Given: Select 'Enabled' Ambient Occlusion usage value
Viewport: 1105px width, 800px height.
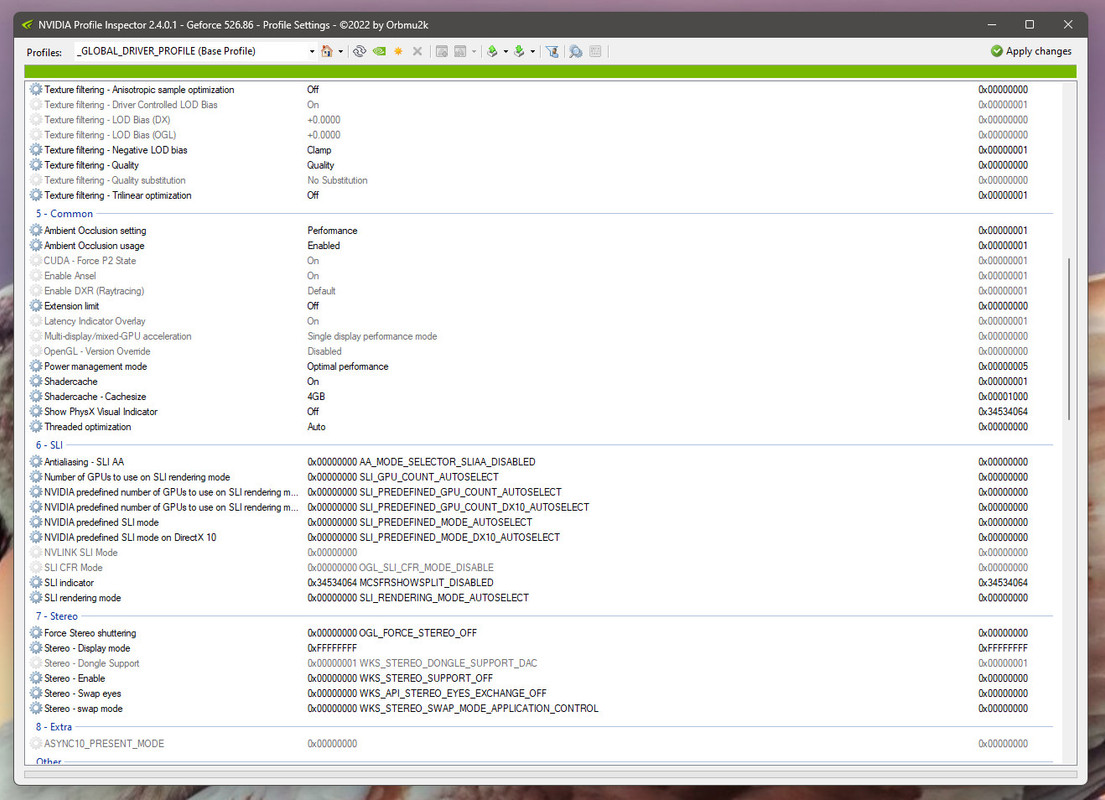Looking at the screenshot, I should point(323,245).
